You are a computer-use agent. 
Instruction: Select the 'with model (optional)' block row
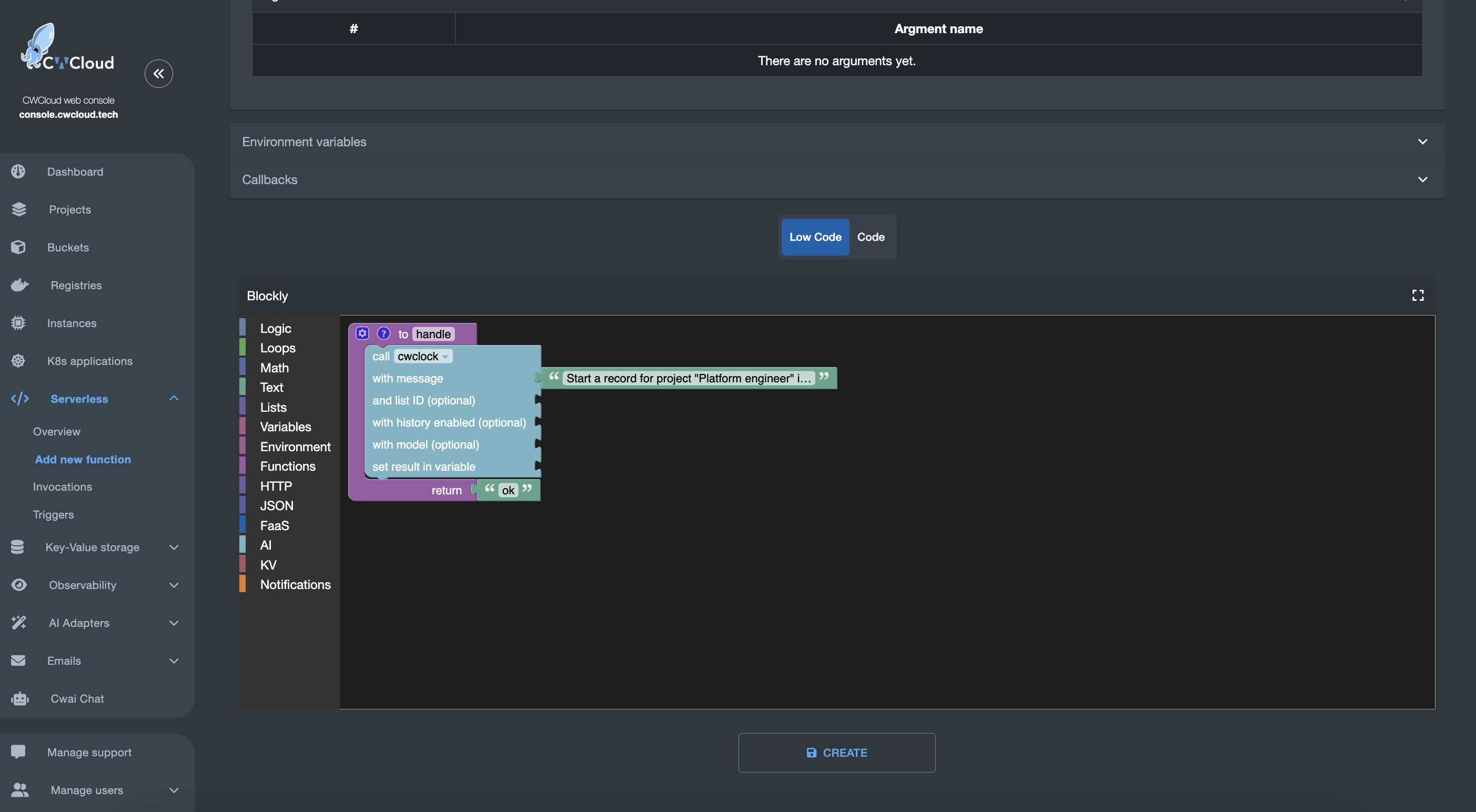[425, 444]
